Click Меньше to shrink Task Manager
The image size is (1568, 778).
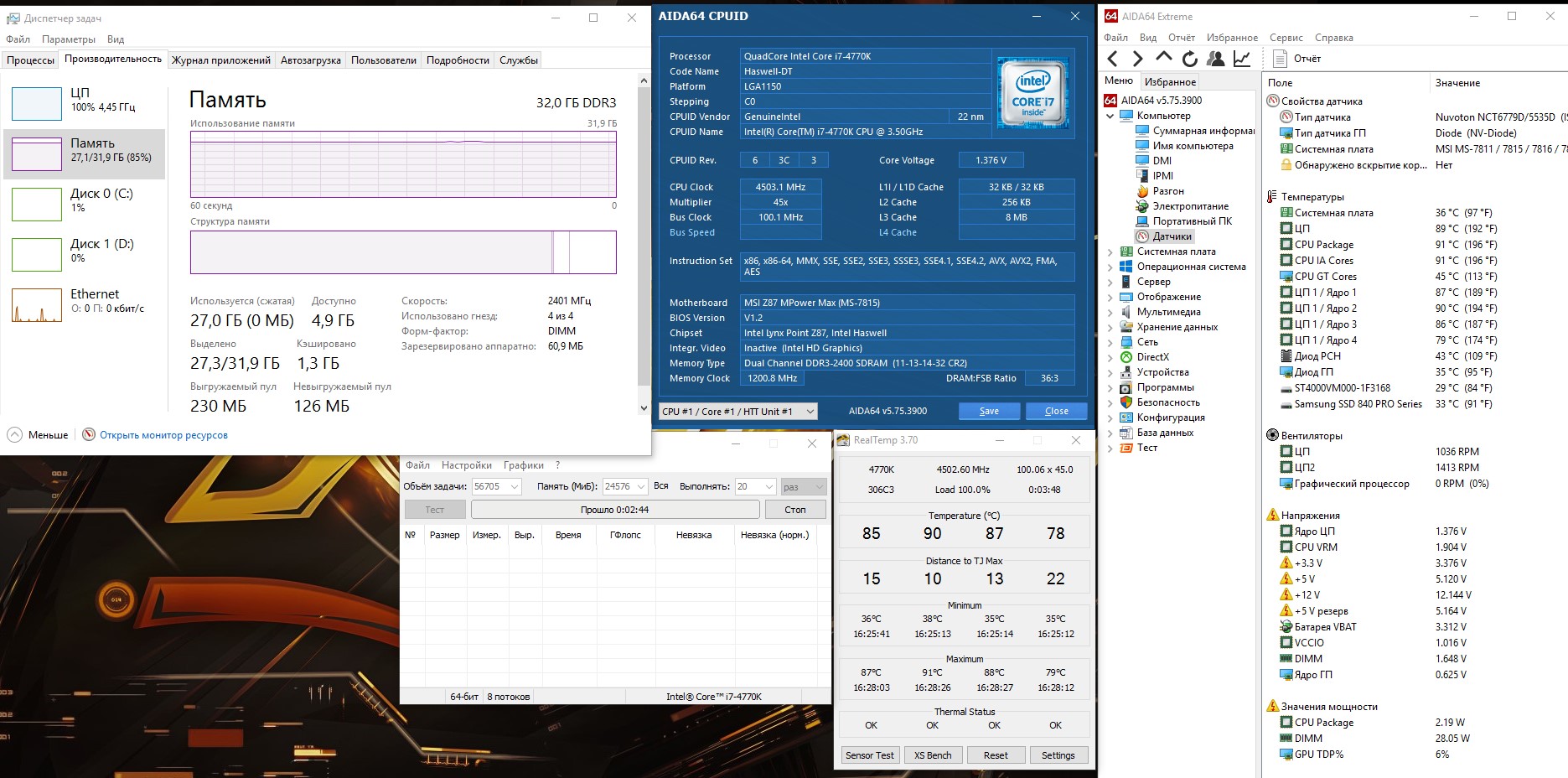(x=39, y=435)
